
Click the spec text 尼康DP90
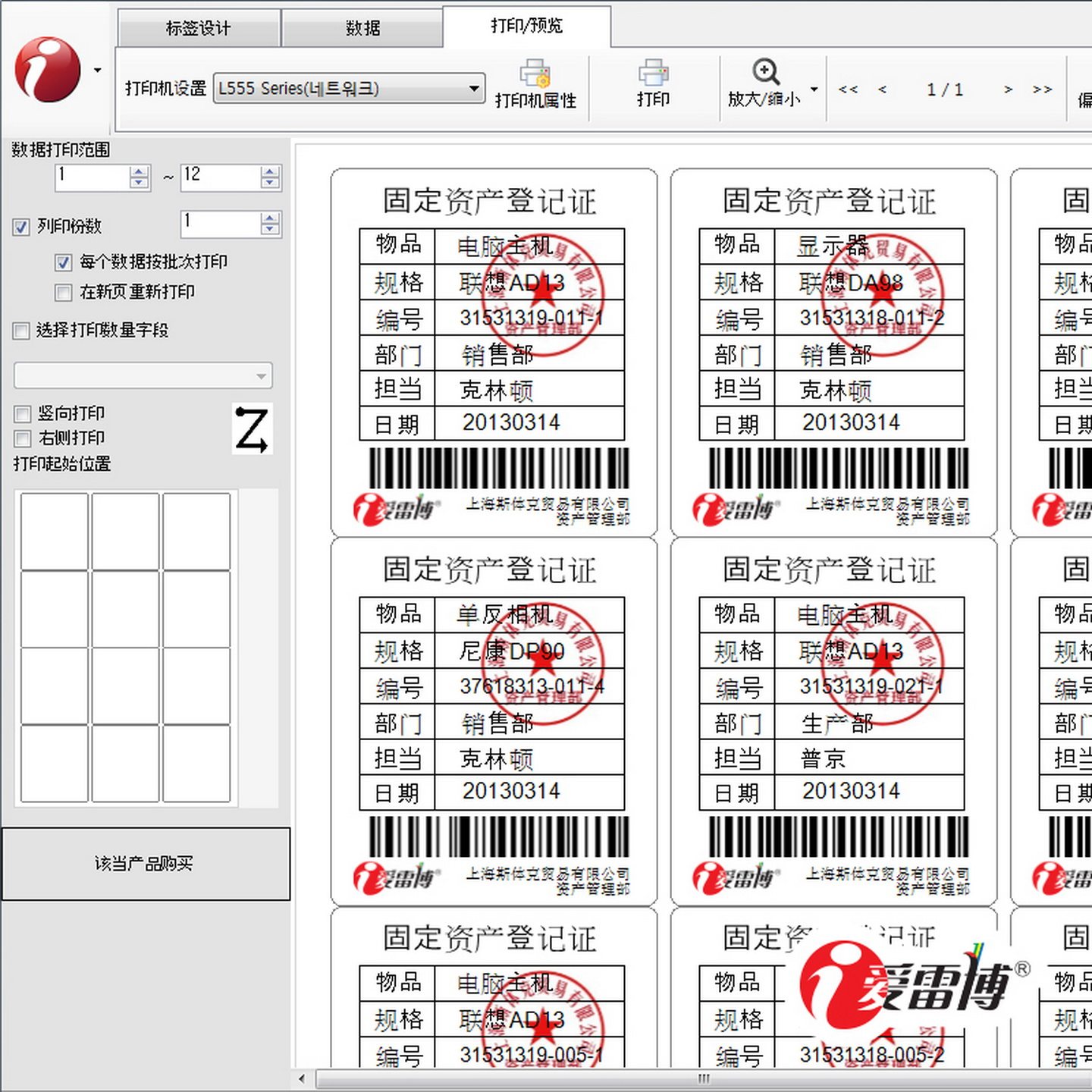(x=511, y=651)
